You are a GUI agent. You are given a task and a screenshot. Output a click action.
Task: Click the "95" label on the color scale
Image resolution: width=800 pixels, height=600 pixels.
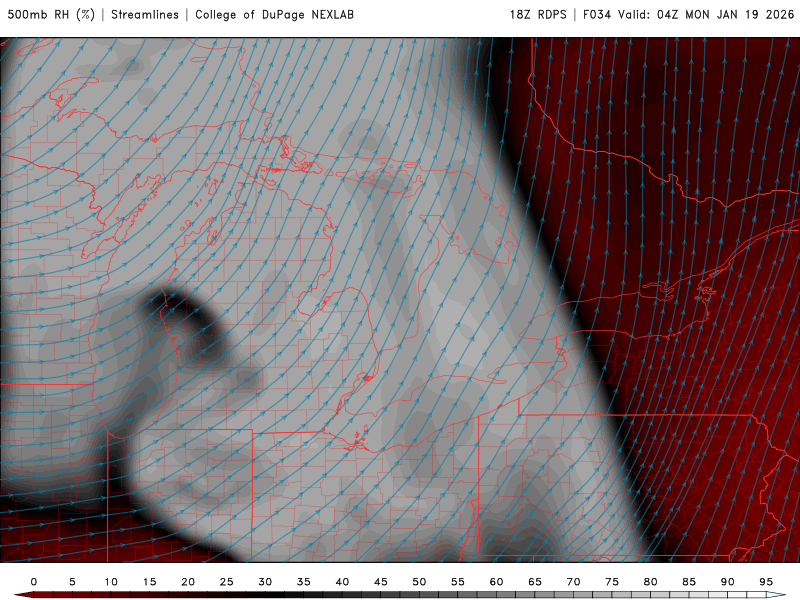coord(766,582)
